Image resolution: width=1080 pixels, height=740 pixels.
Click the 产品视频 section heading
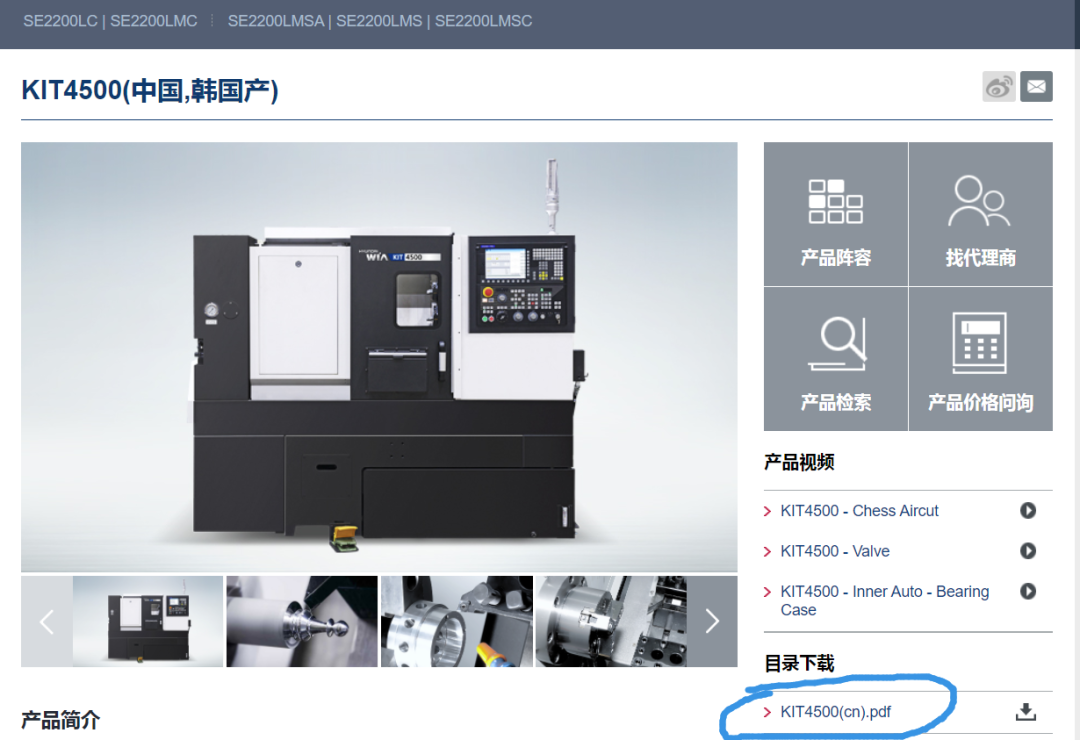[x=799, y=462]
